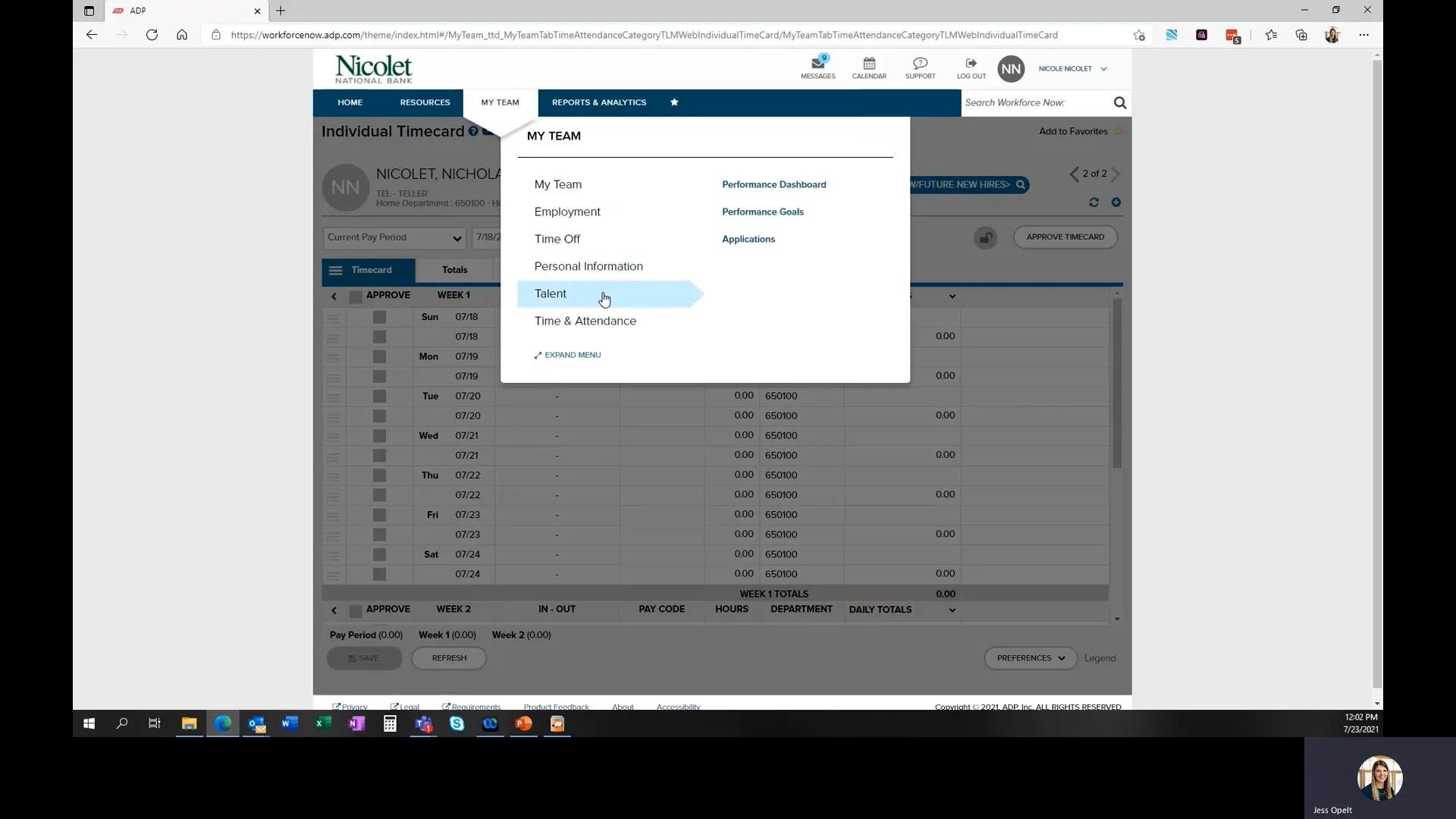1456x819 pixels.
Task: Check the Week 1 Approve all checkbox
Action: [355, 297]
